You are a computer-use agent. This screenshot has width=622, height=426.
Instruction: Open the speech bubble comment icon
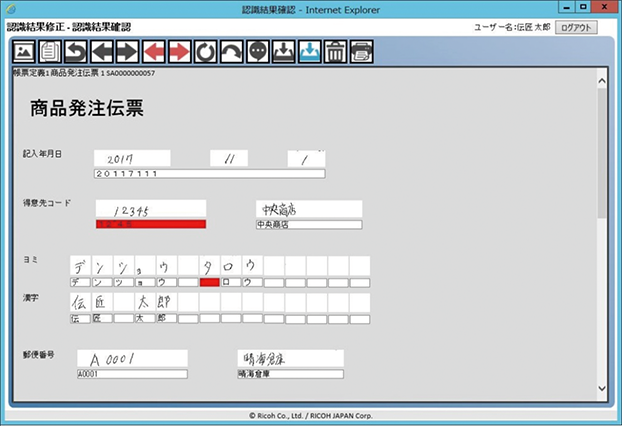coord(257,51)
